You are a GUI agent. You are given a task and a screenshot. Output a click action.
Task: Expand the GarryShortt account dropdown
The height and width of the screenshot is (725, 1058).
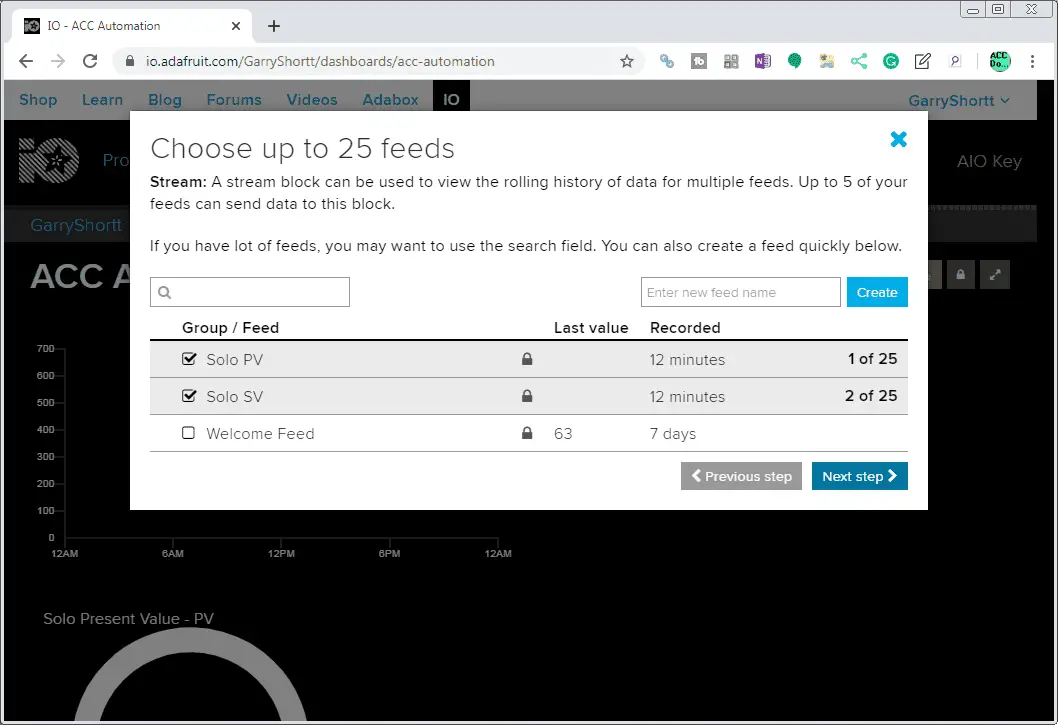pos(959,101)
